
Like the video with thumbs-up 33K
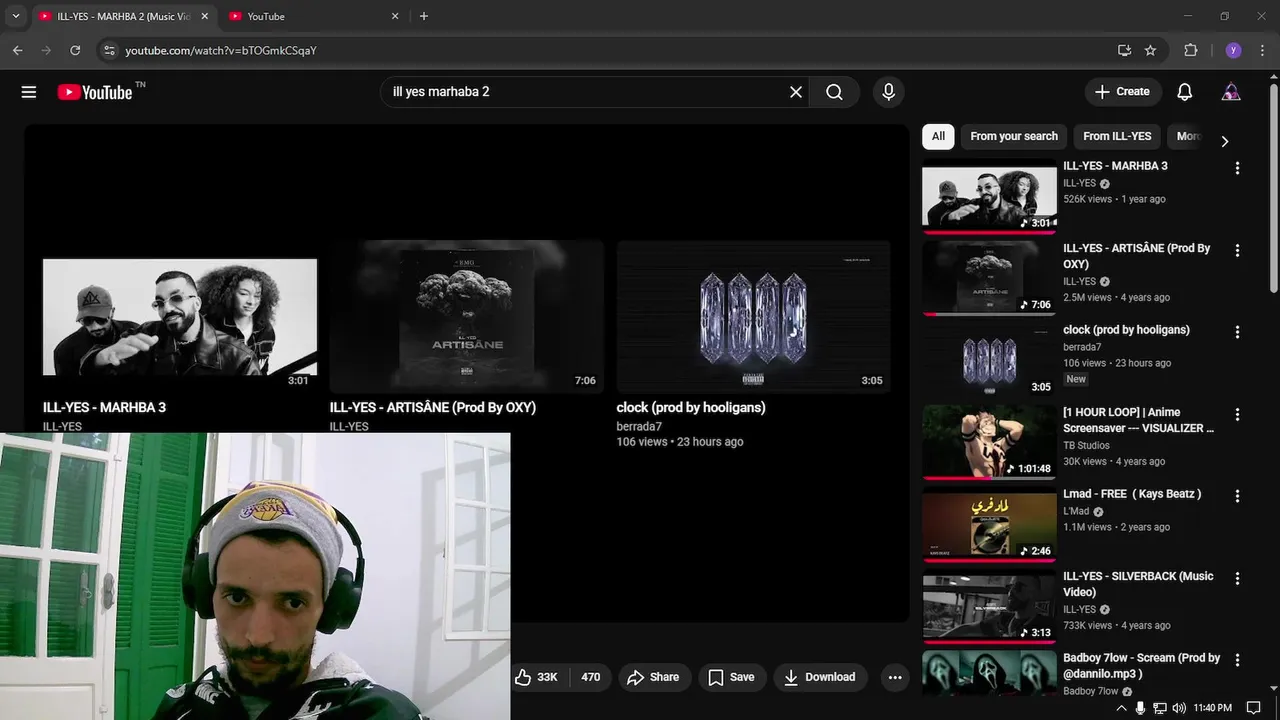pyautogui.click(x=537, y=677)
